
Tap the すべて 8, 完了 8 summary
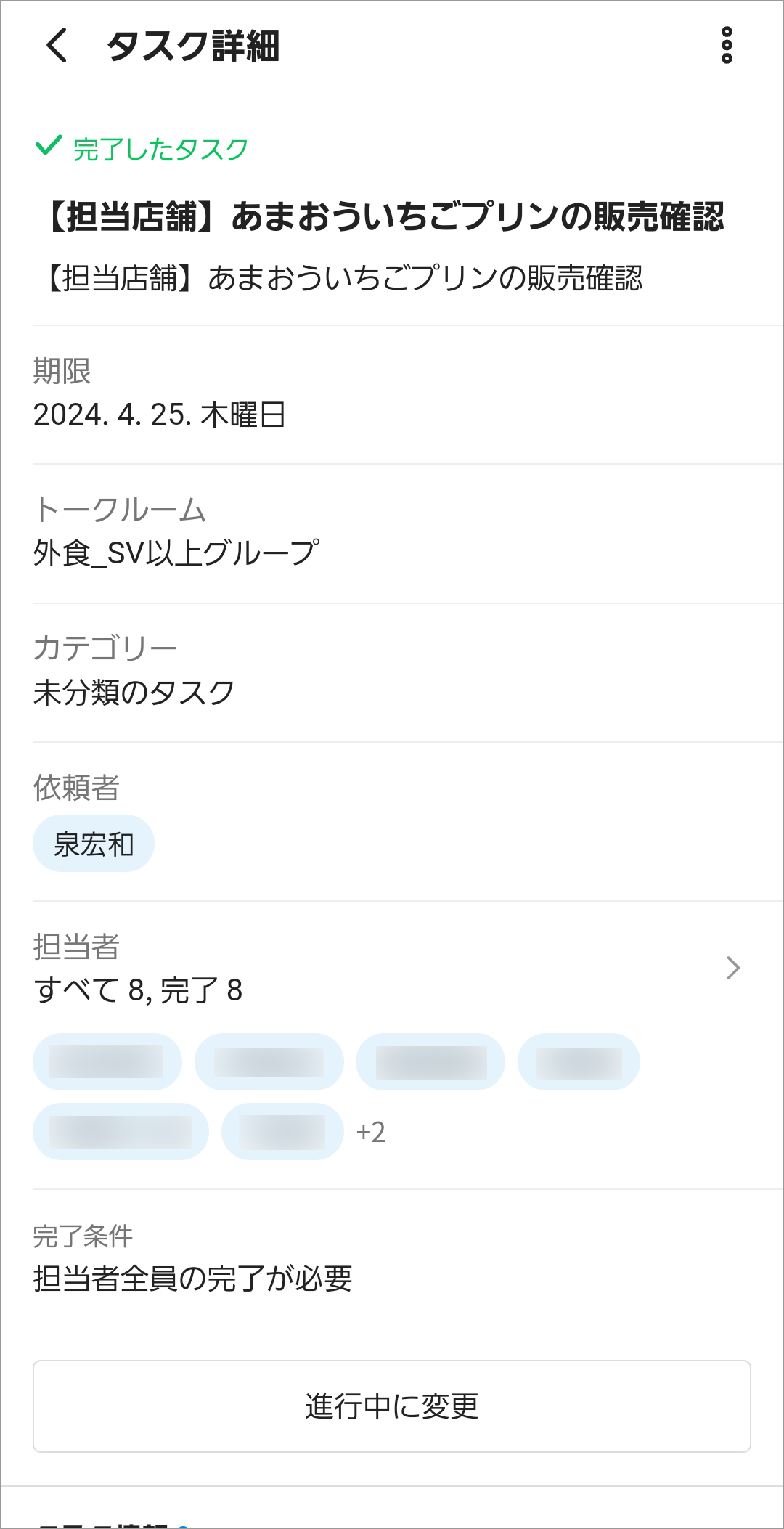pyautogui.click(x=138, y=990)
